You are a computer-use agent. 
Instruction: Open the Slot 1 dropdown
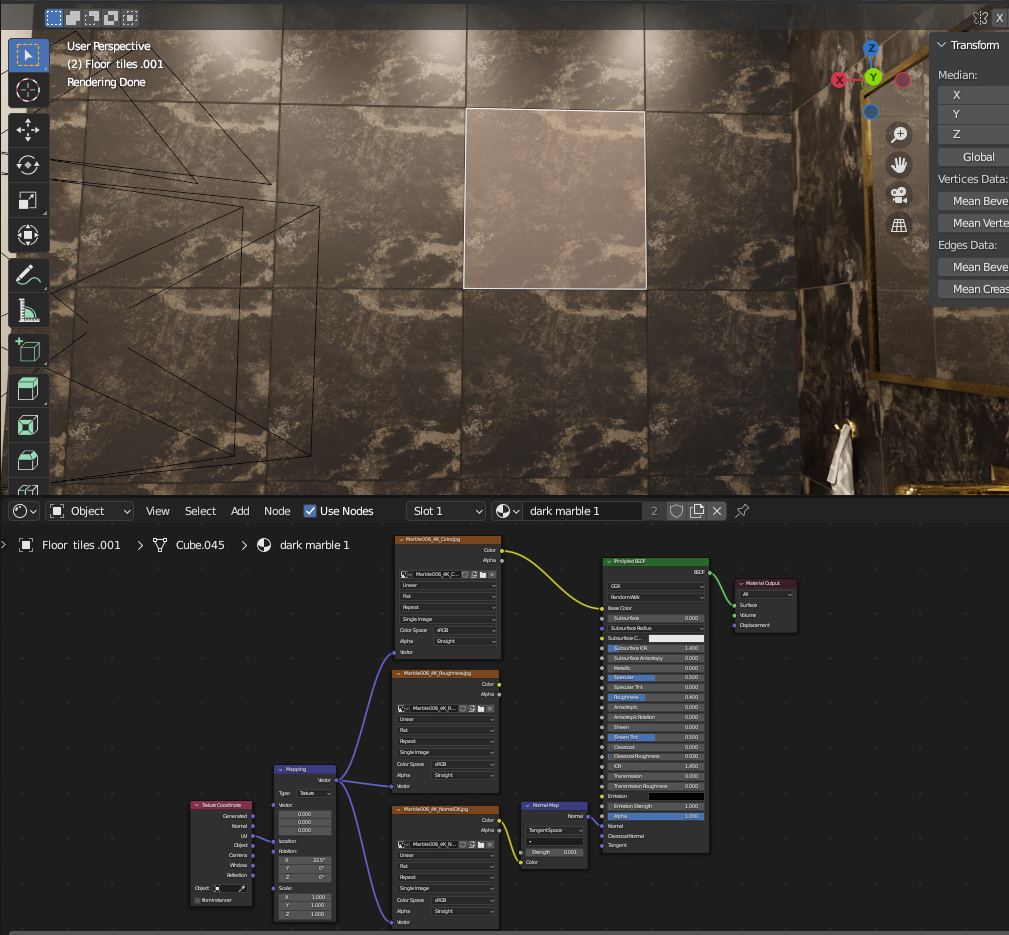click(x=446, y=511)
